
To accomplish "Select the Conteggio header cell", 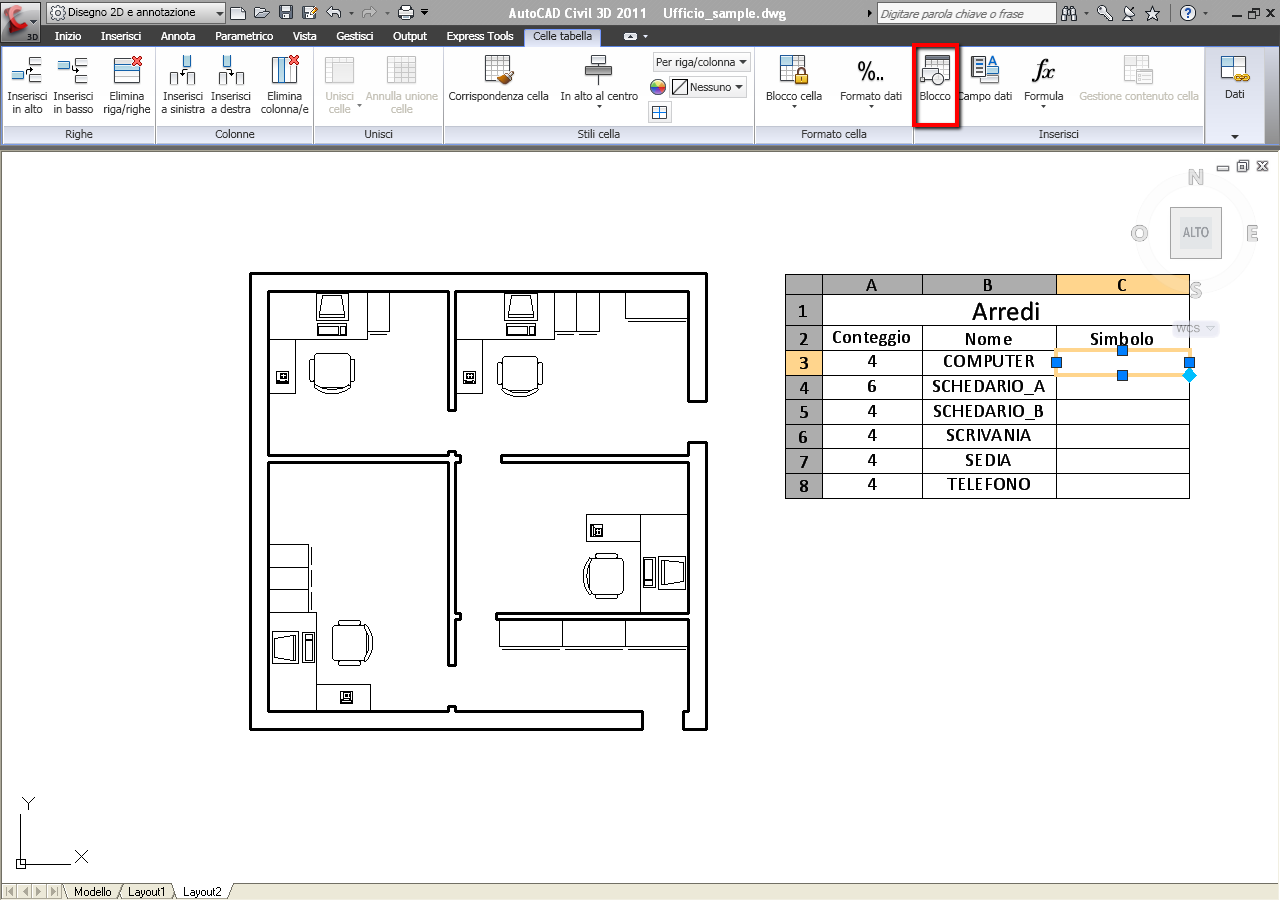I will pos(872,338).
